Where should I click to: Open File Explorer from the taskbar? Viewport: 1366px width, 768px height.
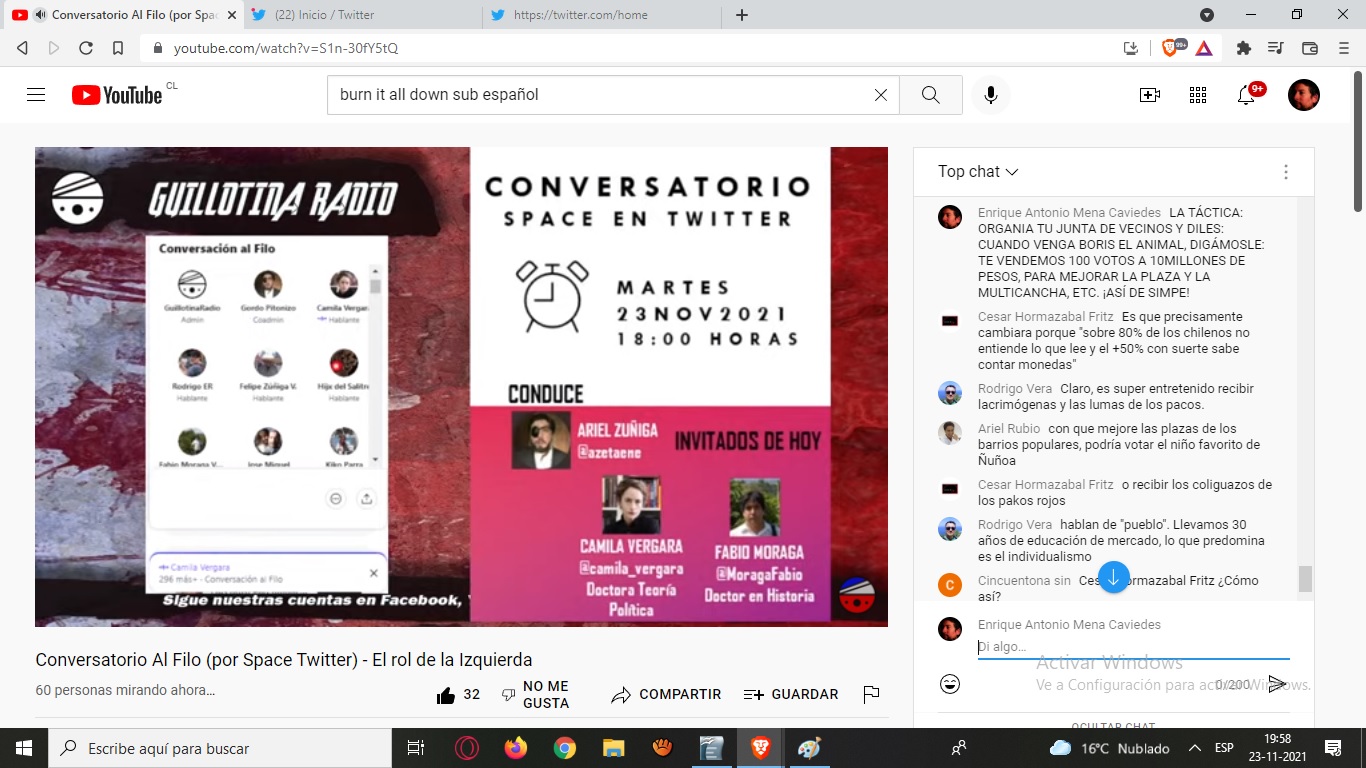click(x=614, y=748)
